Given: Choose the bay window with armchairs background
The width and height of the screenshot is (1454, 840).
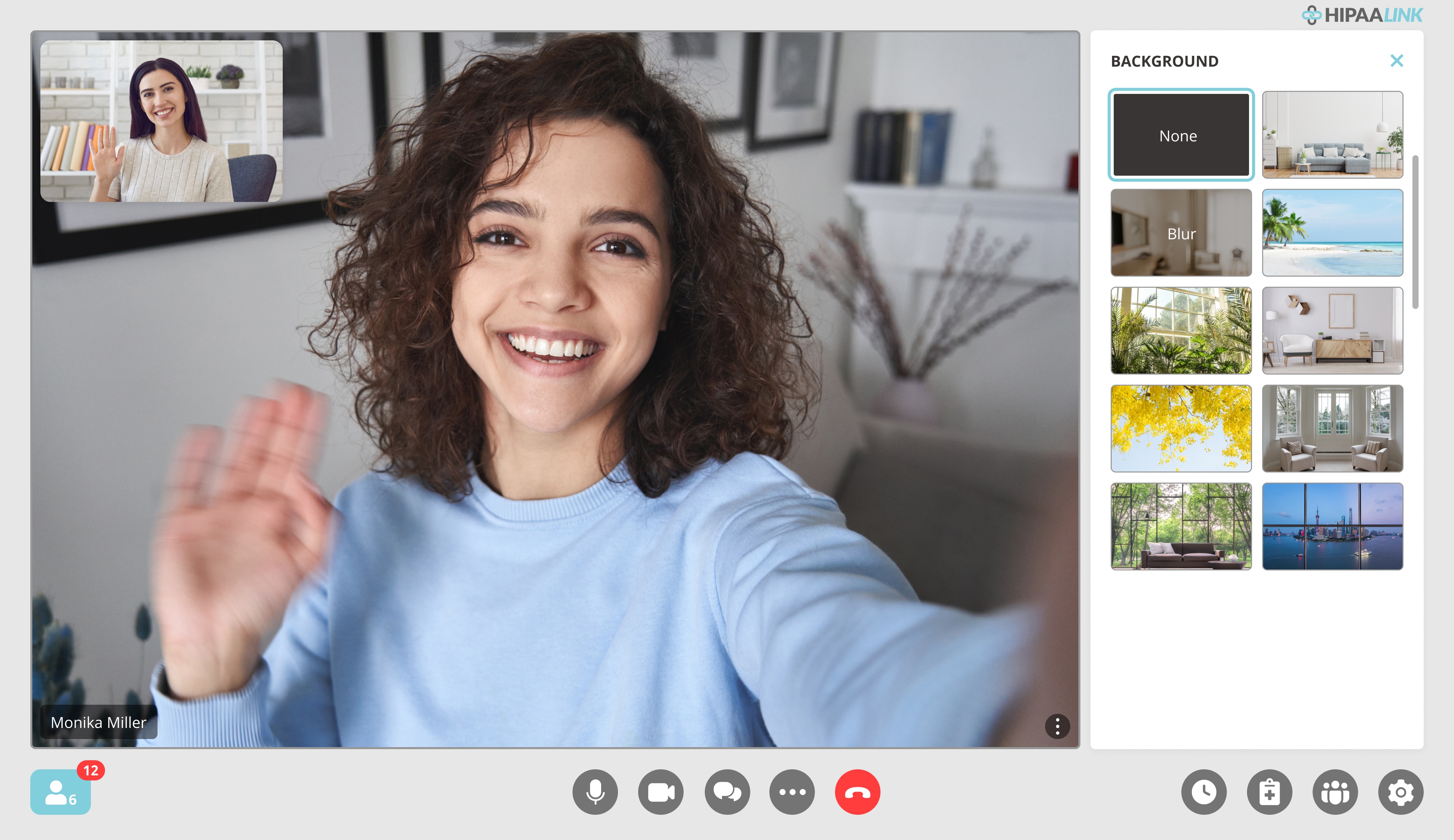Looking at the screenshot, I should pyautogui.click(x=1333, y=429).
